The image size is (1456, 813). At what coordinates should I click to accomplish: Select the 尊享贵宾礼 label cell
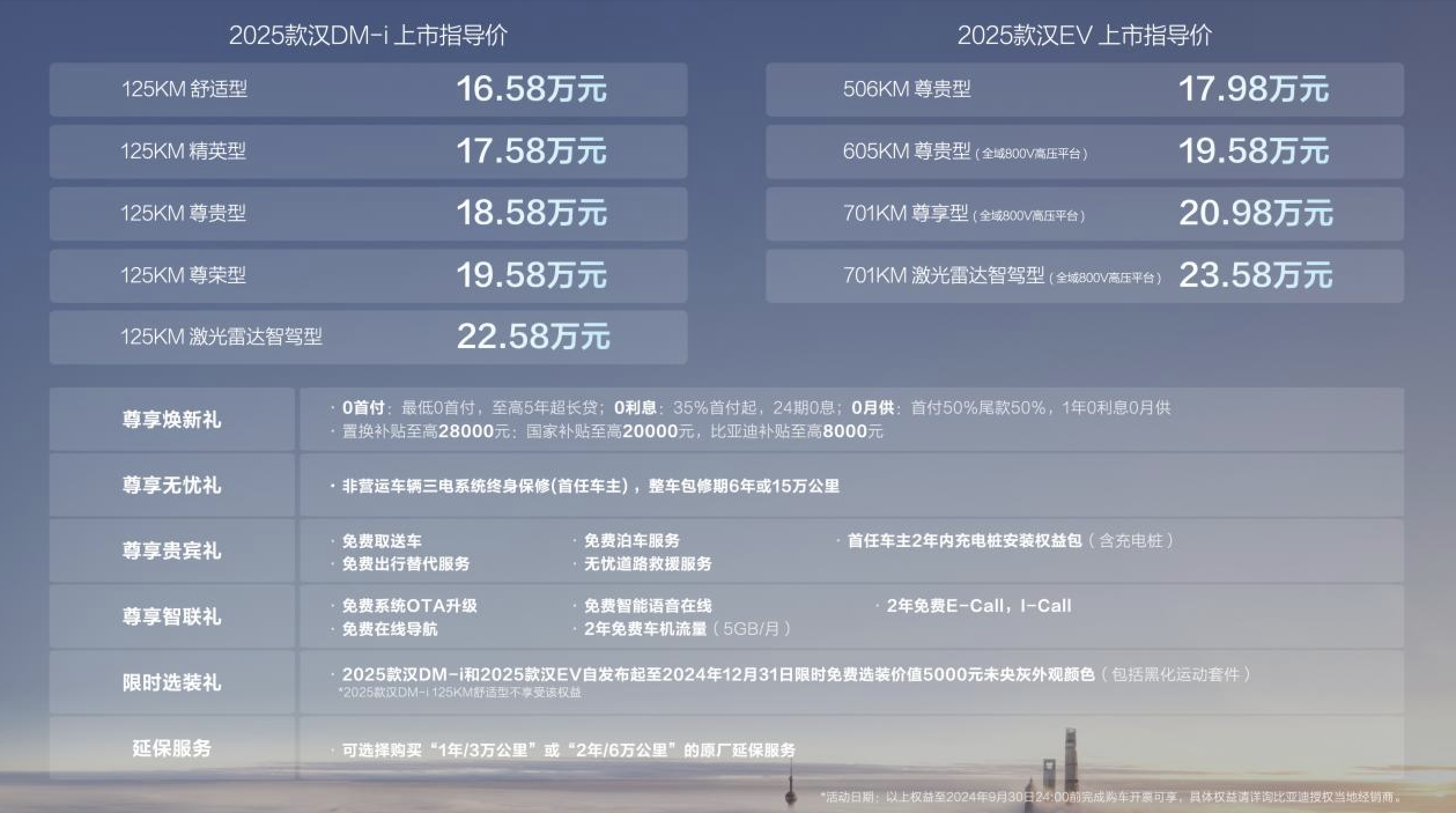pyautogui.click(x=172, y=550)
